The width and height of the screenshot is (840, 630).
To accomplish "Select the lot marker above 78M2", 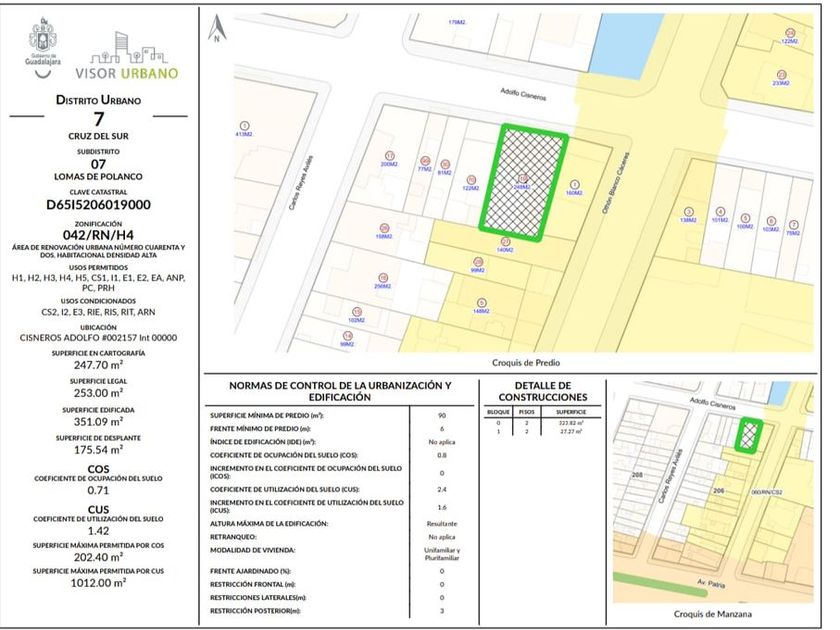I will pos(794,225).
